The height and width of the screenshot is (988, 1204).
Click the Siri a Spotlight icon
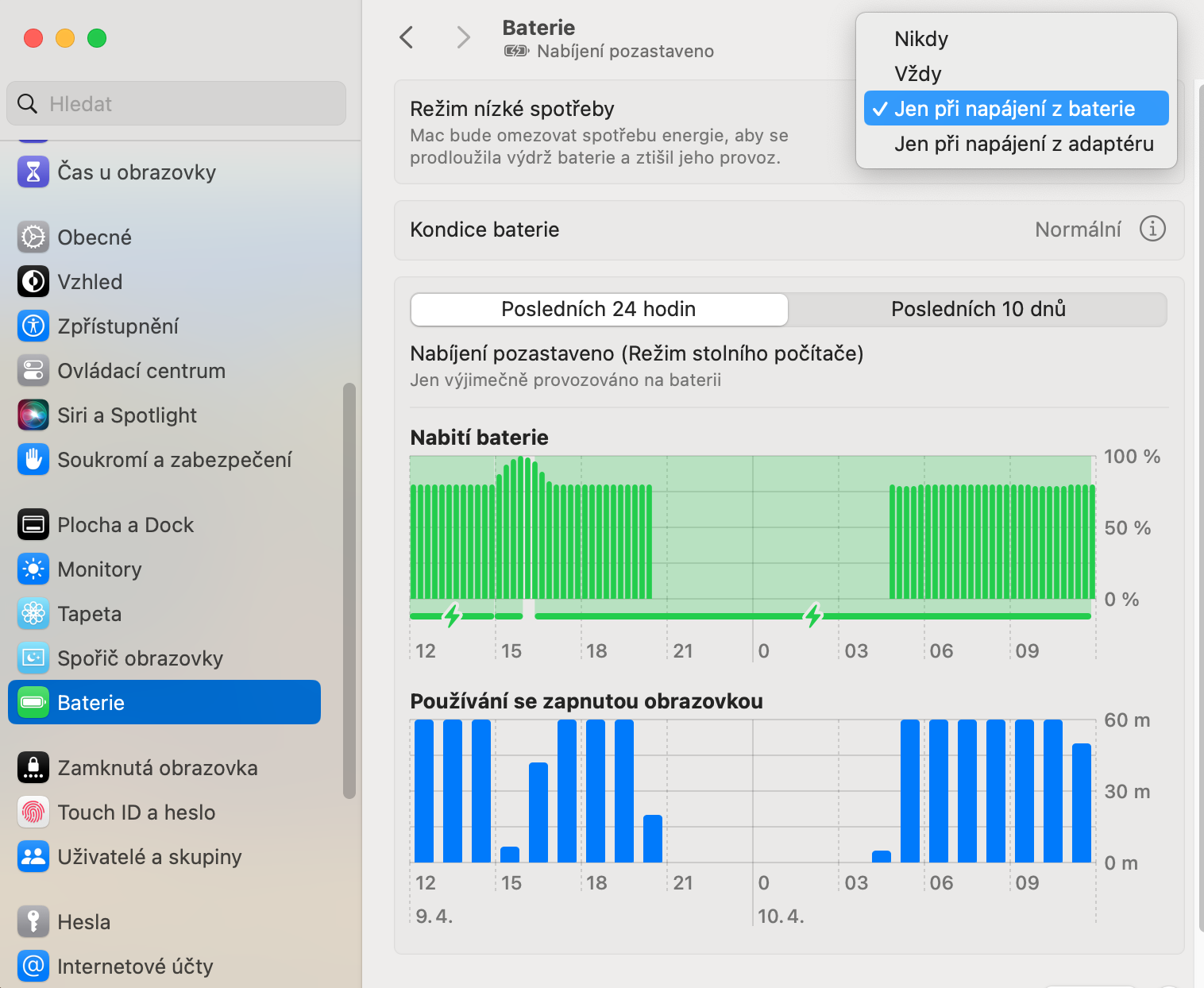pos(33,415)
